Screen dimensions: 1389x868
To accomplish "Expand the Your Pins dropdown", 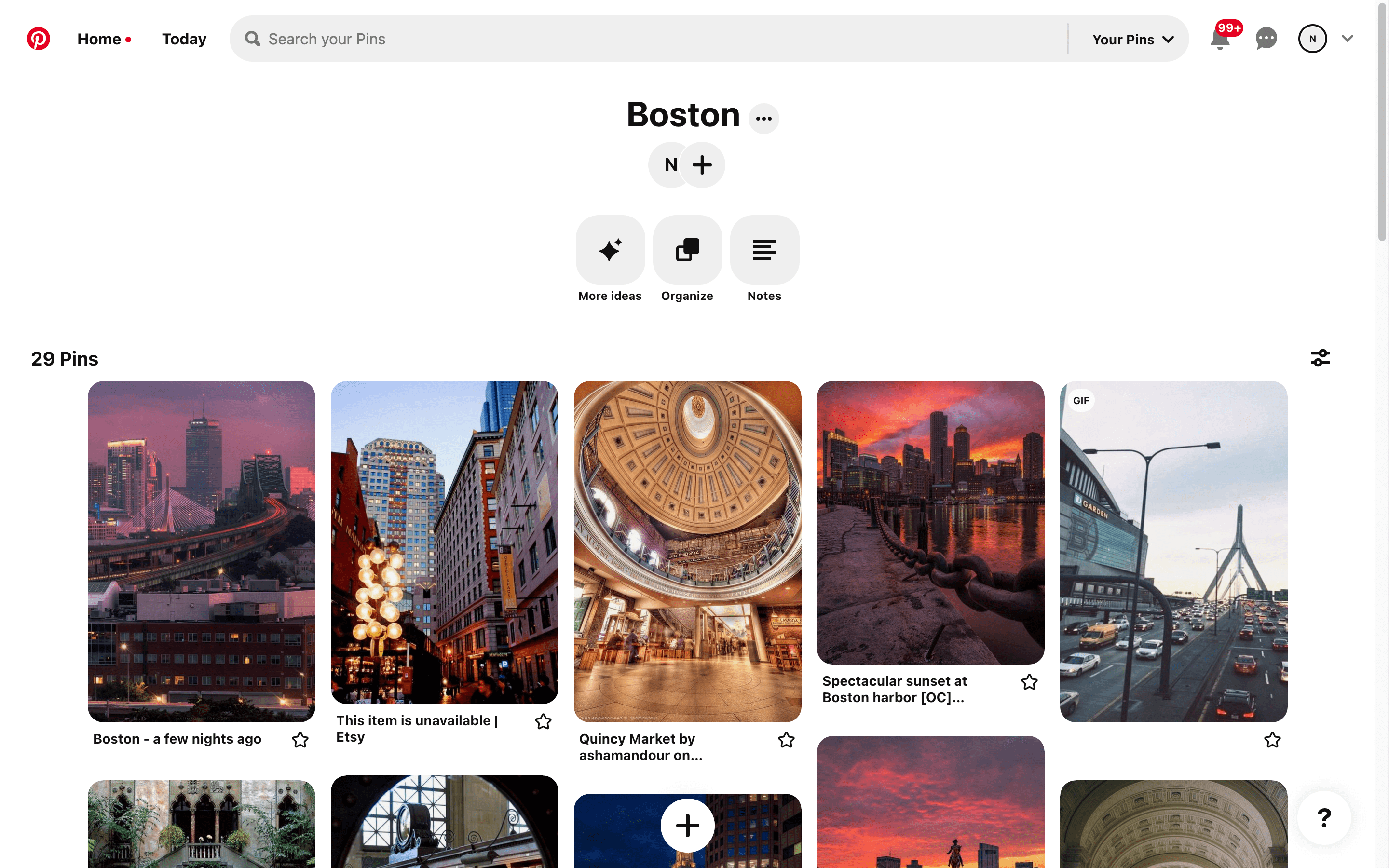I will pyautogui.click(x=1132, y=39).
